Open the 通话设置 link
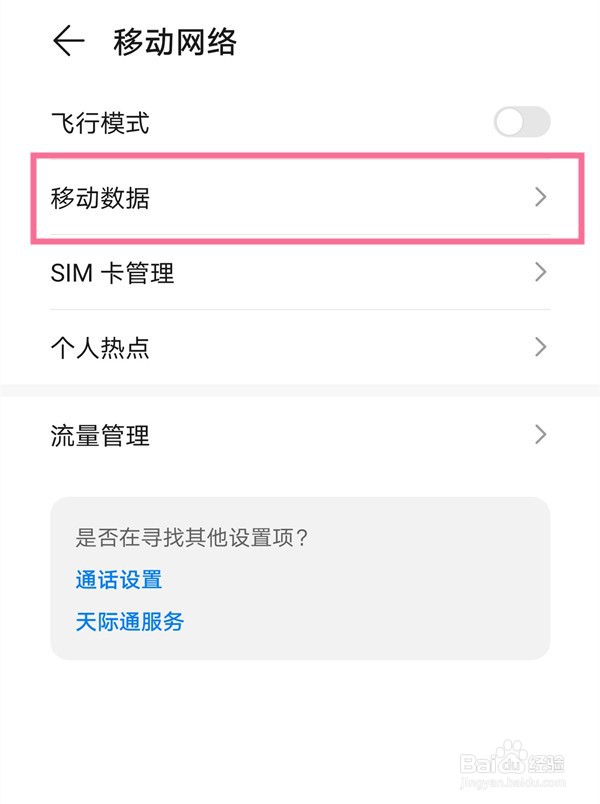Viewport: 600px width, 804px height. pos(118,579)
